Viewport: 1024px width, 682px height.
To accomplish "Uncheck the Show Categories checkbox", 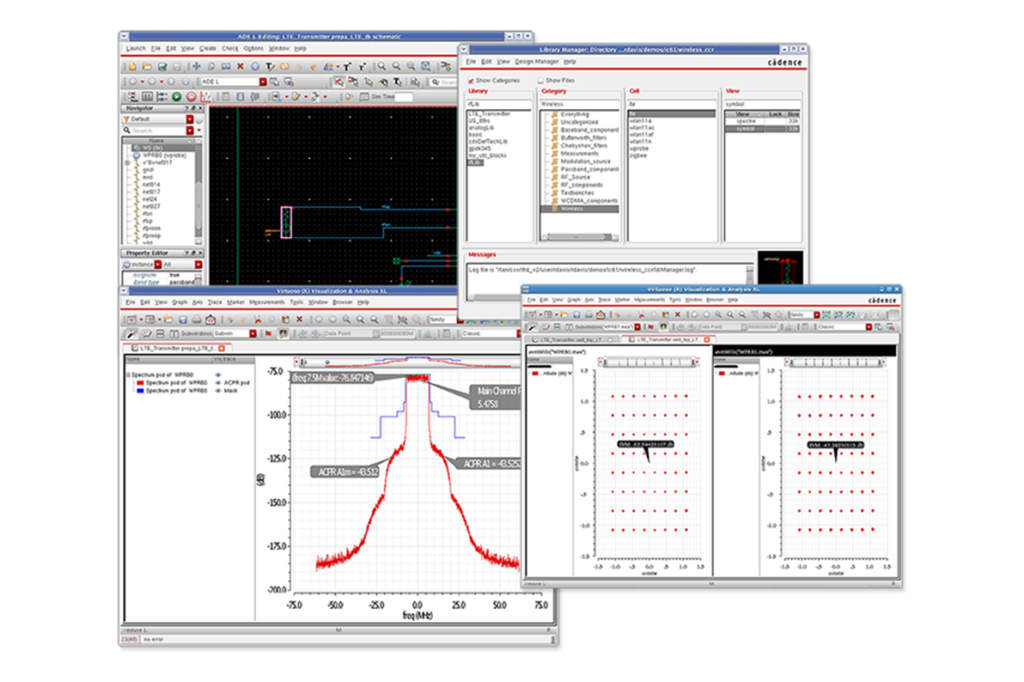I will tap(471, 80).
